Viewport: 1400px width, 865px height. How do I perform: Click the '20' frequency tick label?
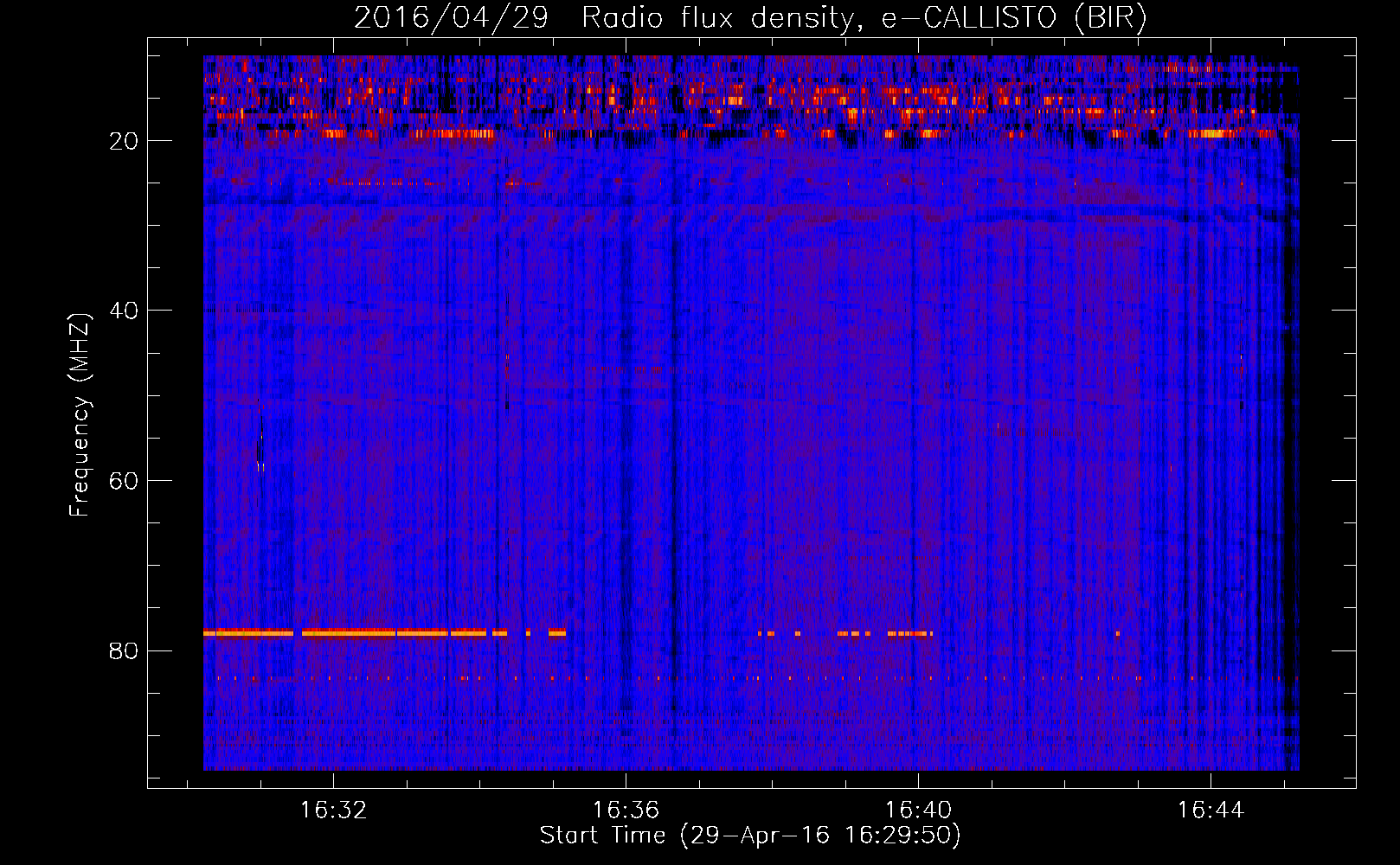point(124,141)
